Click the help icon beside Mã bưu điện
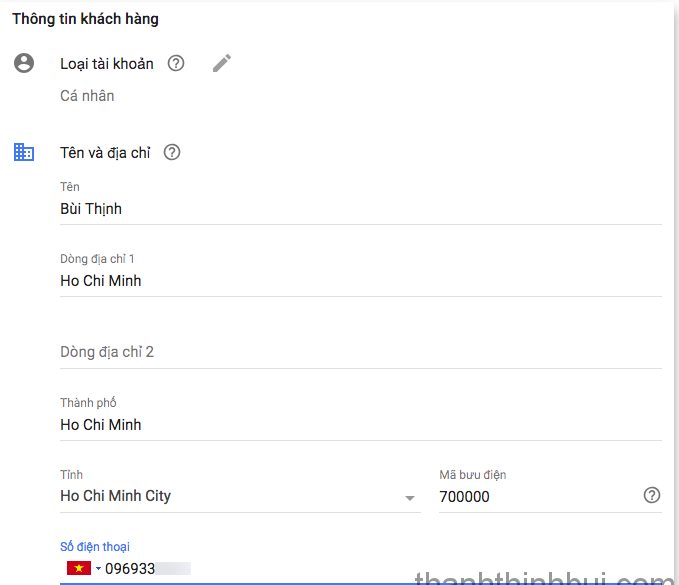679x585 pixels. [652, 495]
